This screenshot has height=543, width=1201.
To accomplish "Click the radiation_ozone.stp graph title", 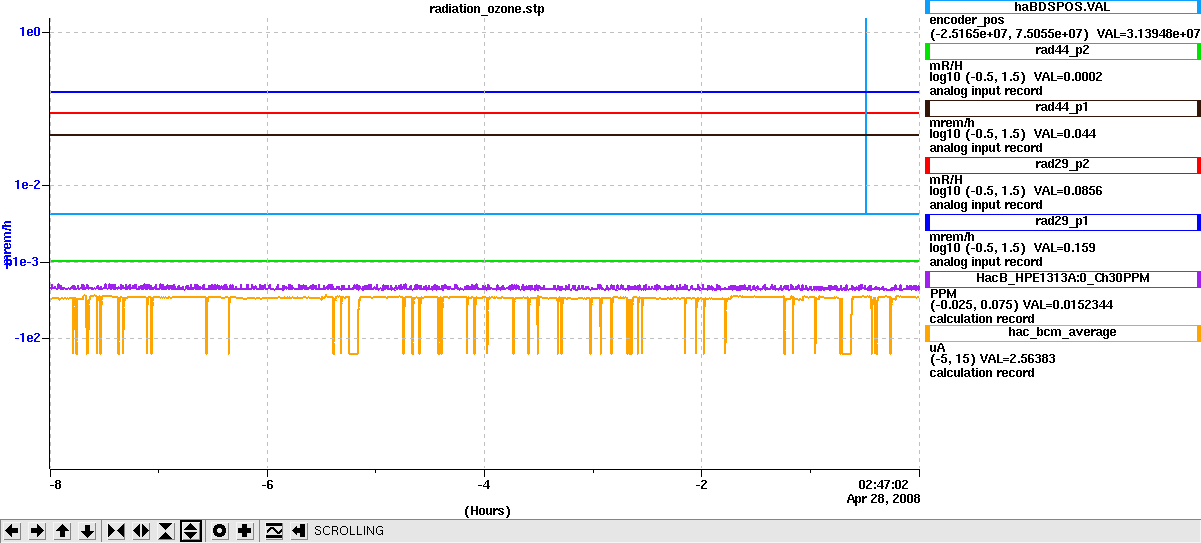I will point(485,9).
